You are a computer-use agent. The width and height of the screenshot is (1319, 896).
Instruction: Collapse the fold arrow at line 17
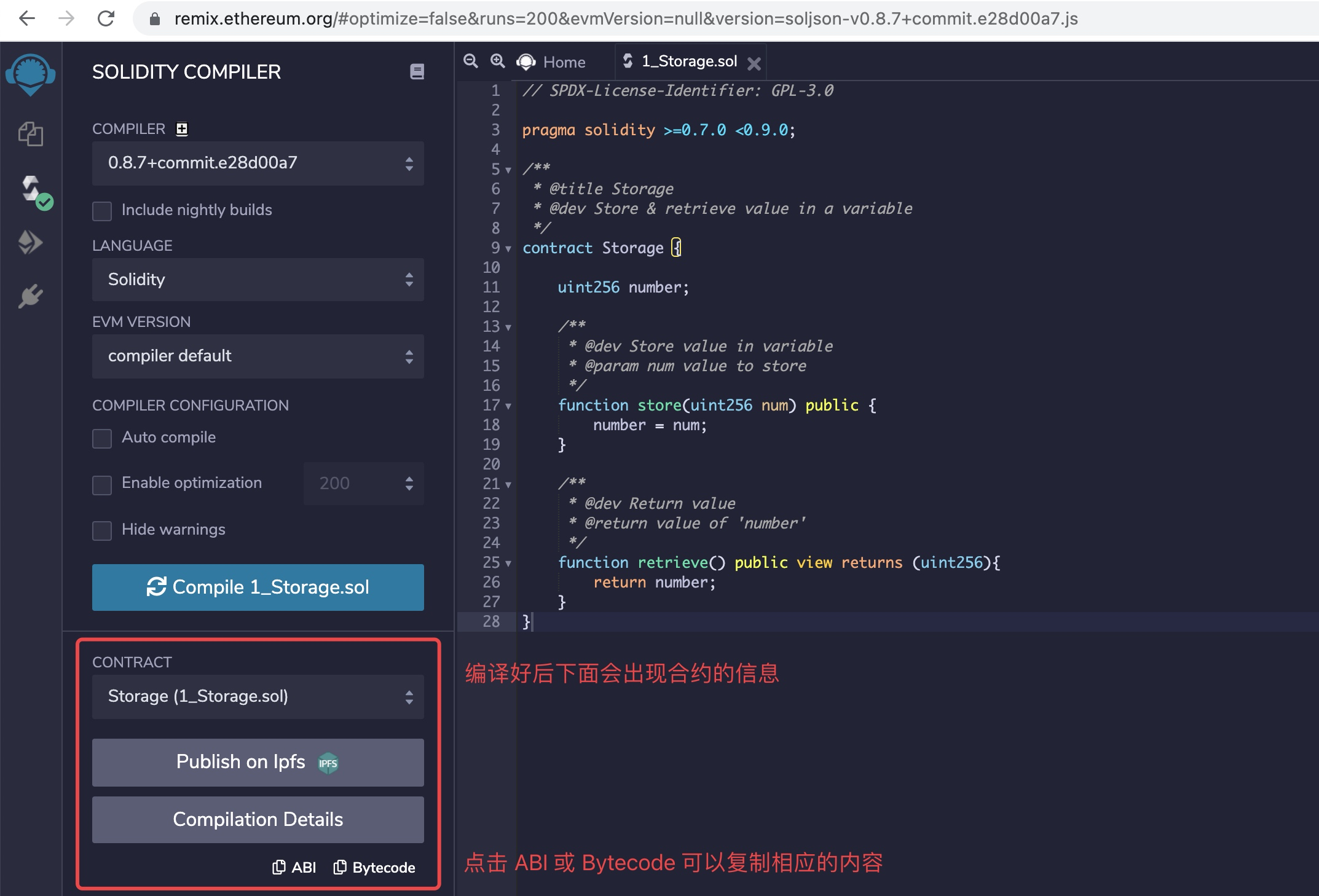click(x=508, y=406)
